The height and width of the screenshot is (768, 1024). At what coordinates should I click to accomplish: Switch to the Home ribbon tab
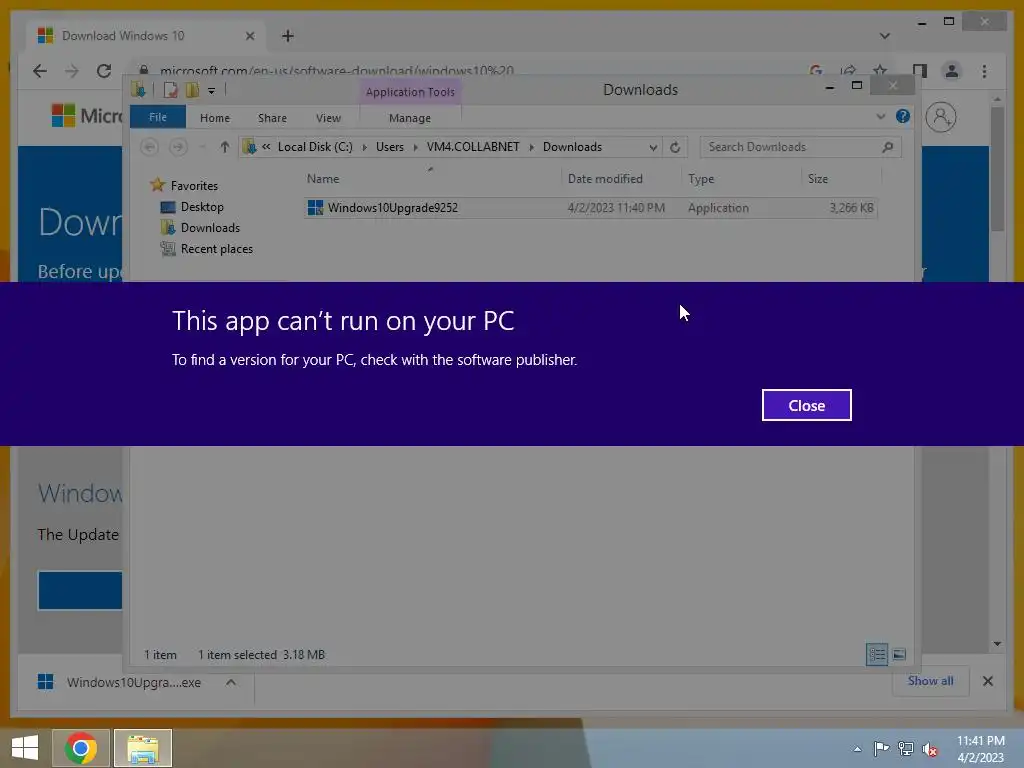(x=215, y=118)
